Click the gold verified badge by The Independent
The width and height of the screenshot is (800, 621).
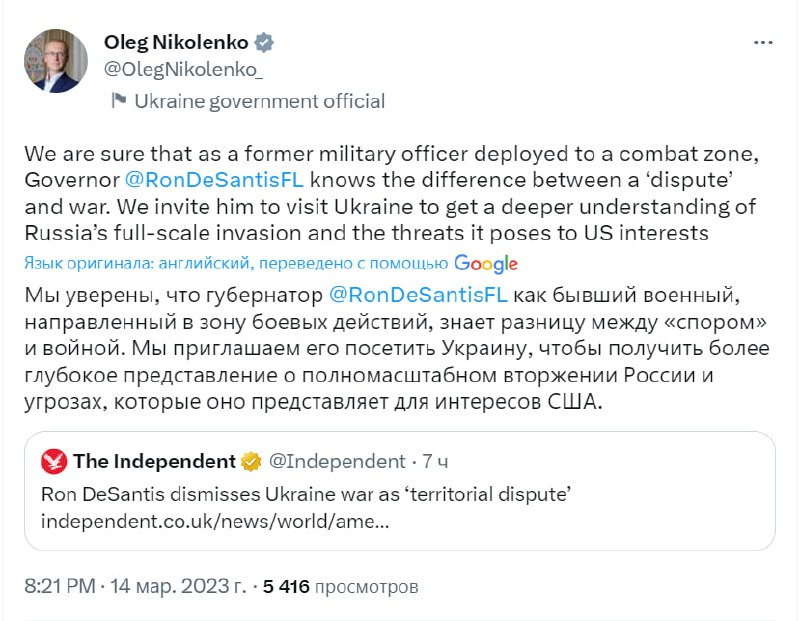tap(251, 461)
